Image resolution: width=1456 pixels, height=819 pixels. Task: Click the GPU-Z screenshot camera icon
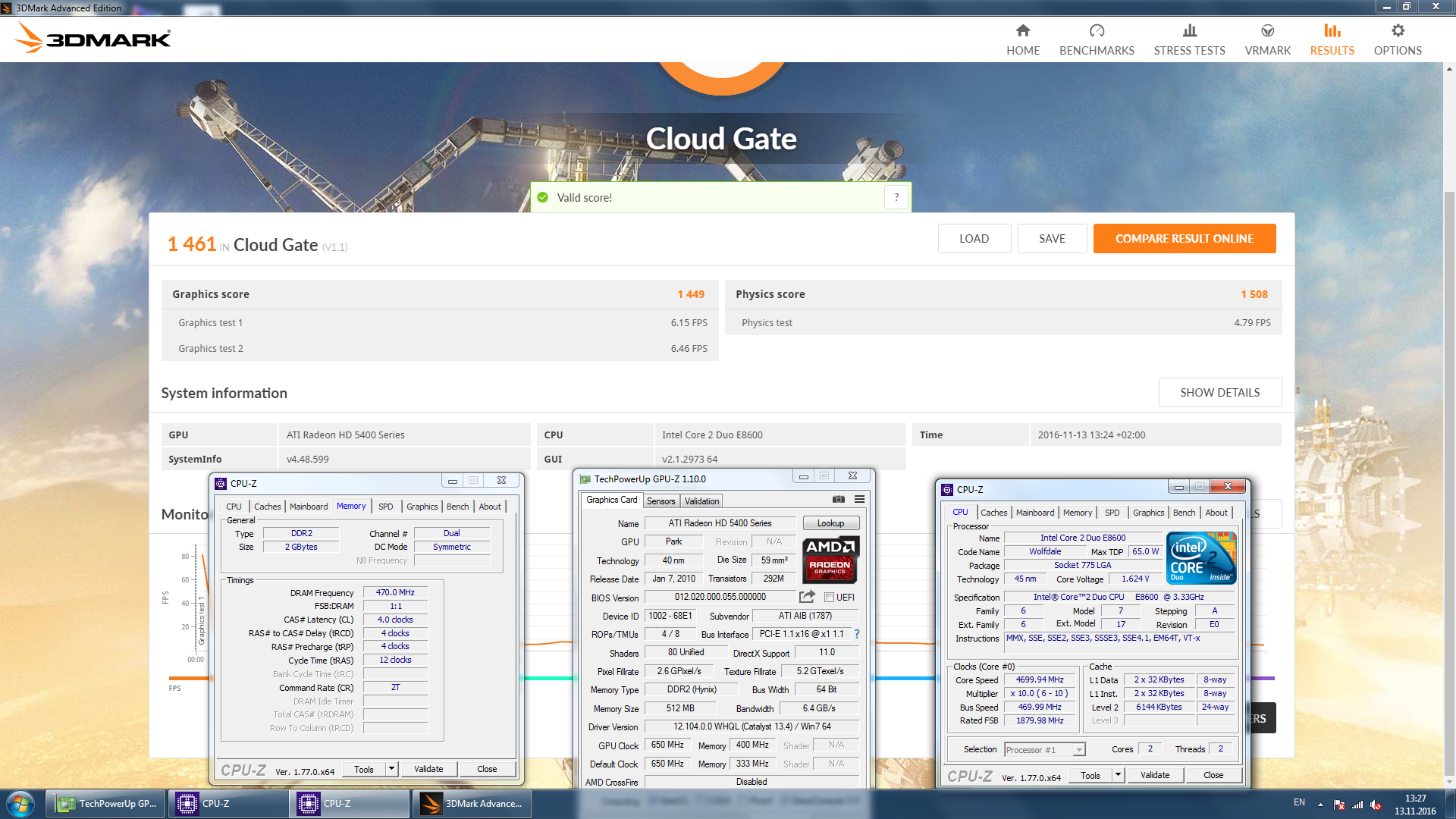(838, 499)
